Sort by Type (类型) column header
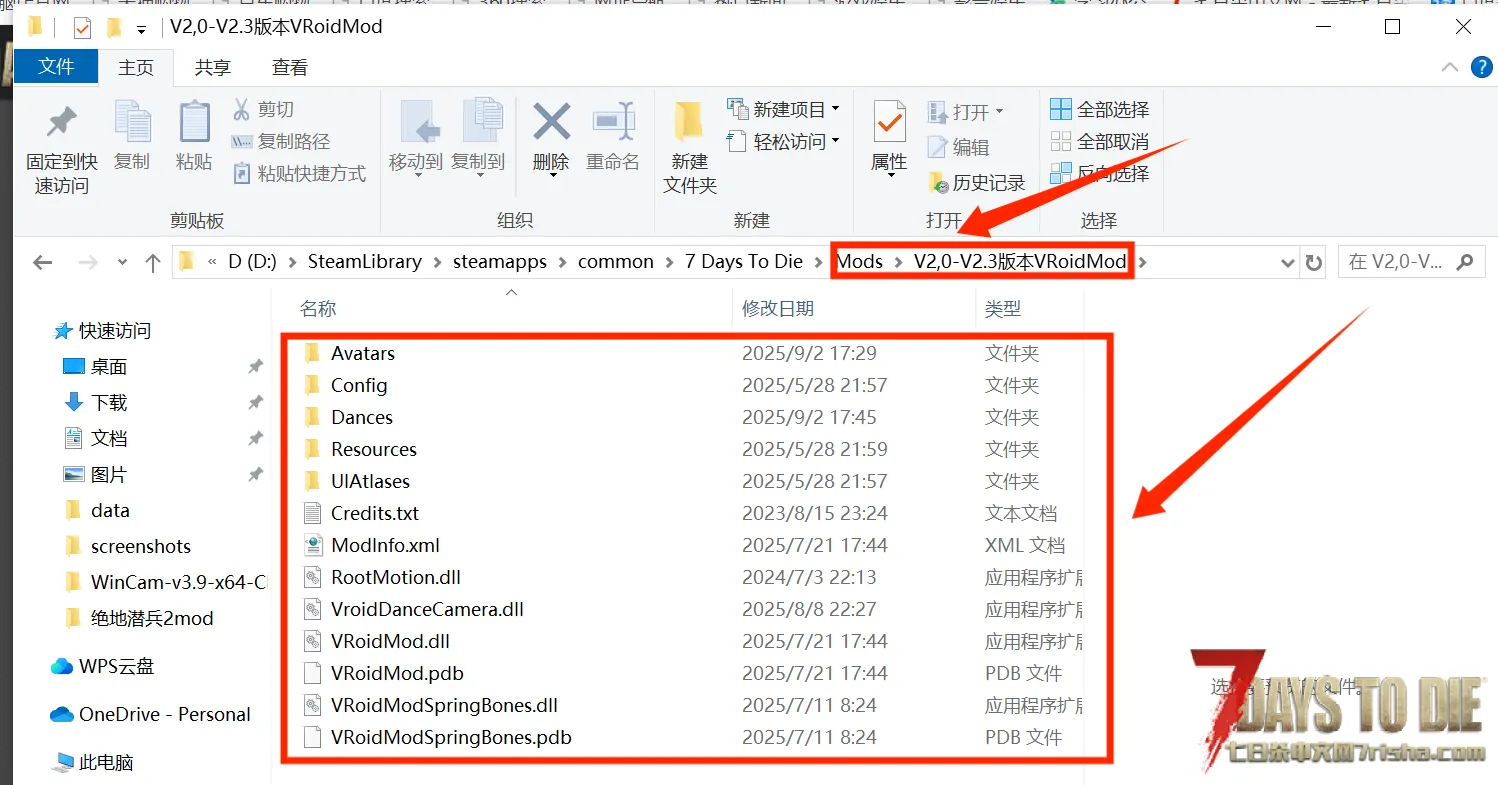 (1003, 309)
